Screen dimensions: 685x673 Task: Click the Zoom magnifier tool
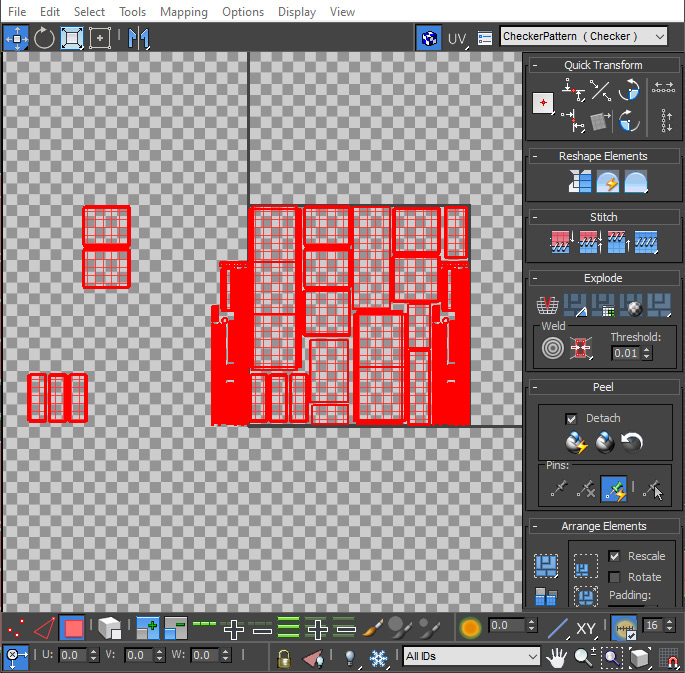(584, 657)
